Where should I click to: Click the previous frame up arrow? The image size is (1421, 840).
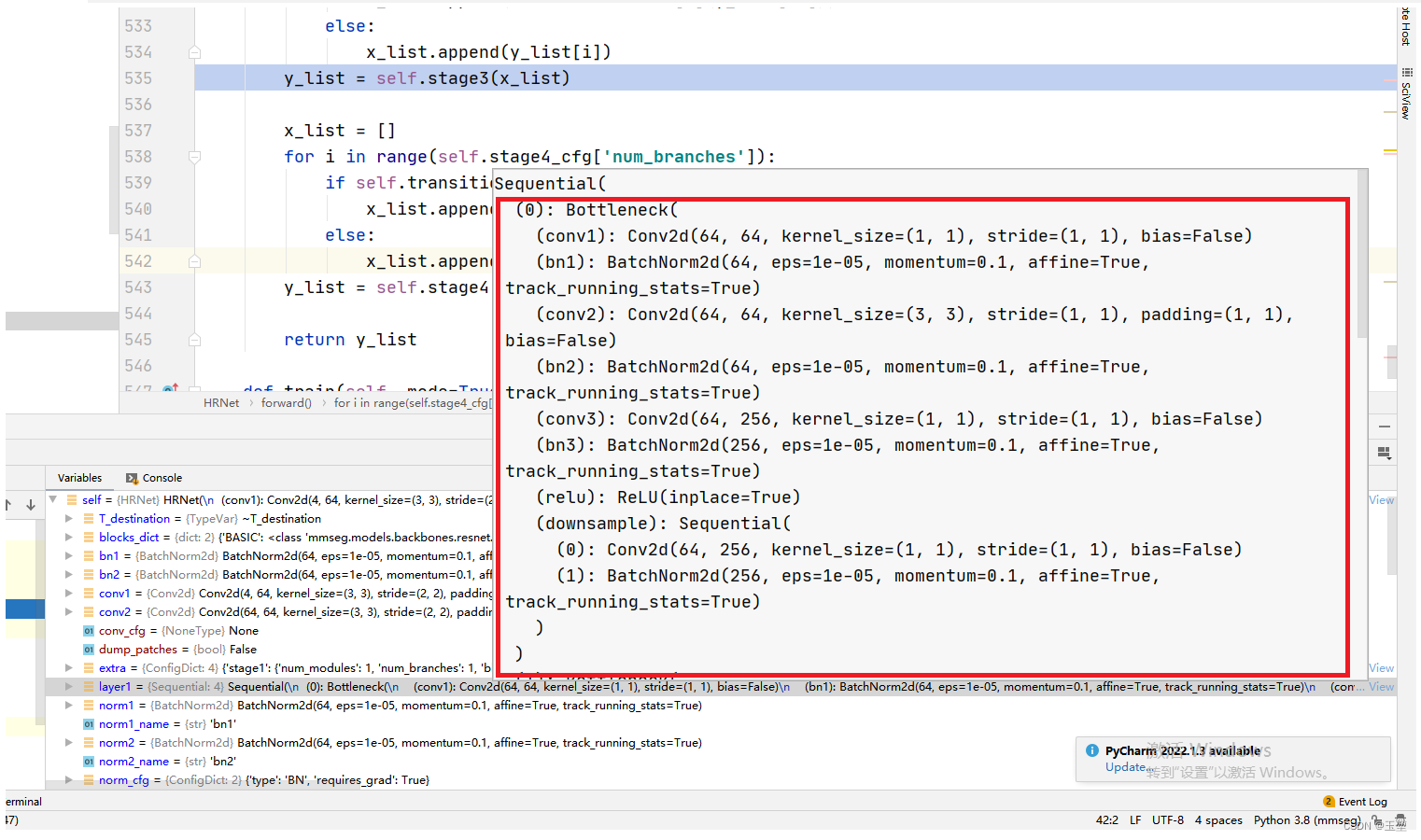pyautogui.click(x=8, y=505)
